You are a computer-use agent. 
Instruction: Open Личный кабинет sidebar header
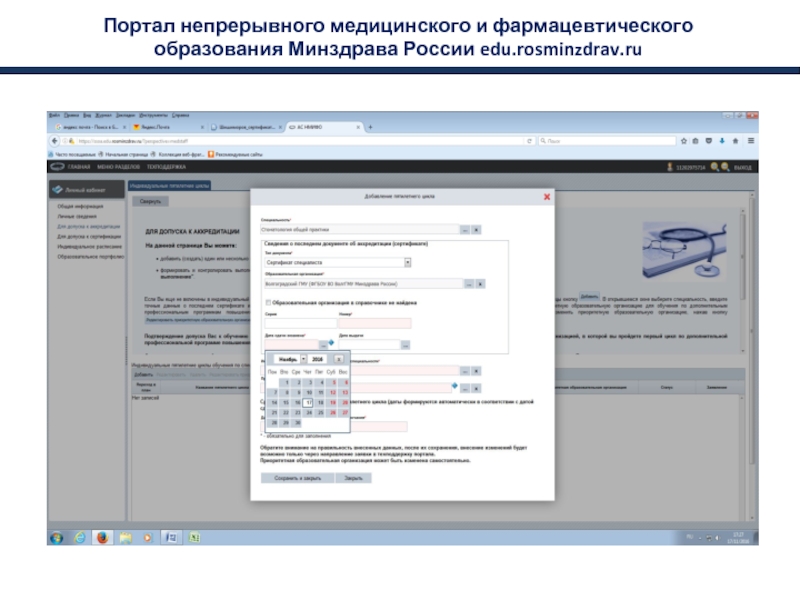86,190
